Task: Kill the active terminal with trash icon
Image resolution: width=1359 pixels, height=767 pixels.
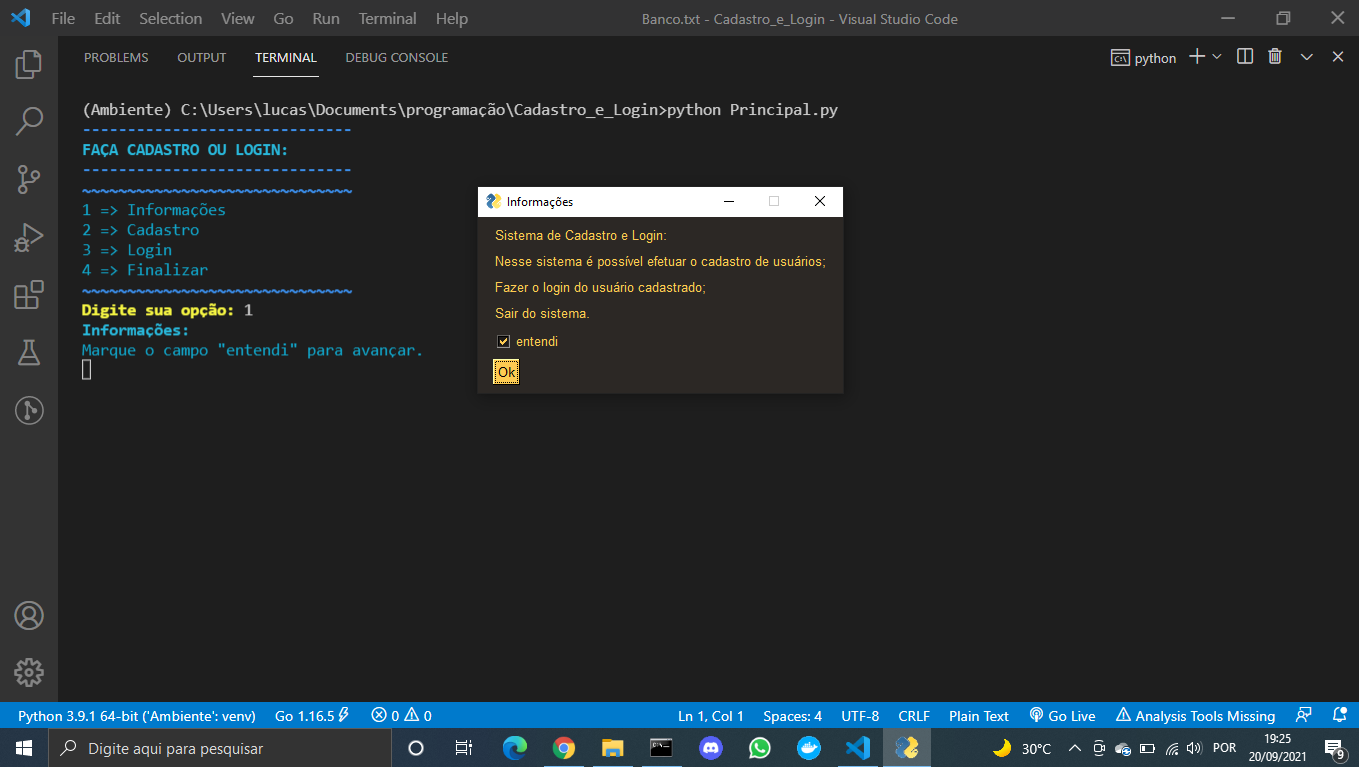Action: coord(1274,57)
